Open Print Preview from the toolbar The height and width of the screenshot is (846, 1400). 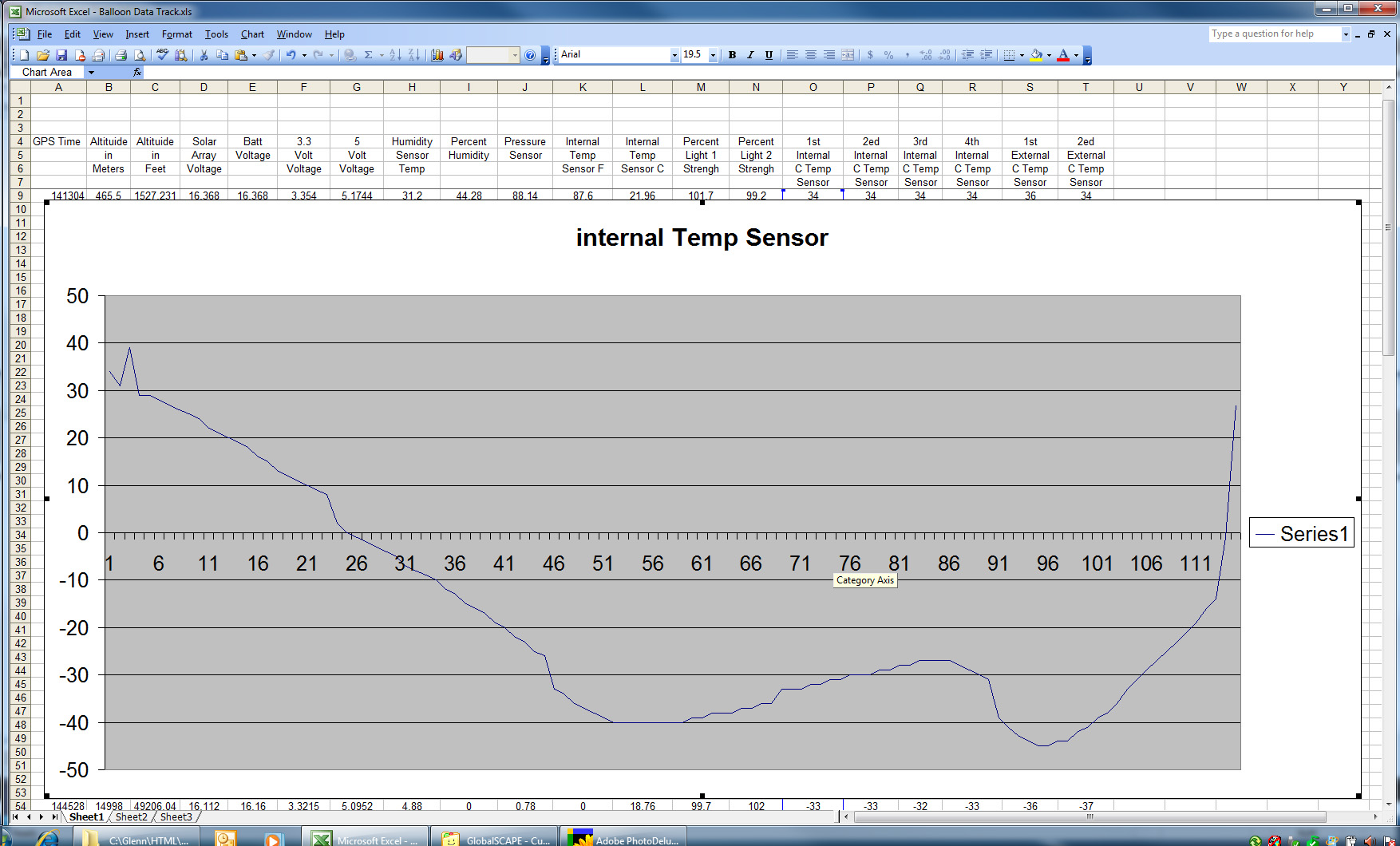(140, 55)
